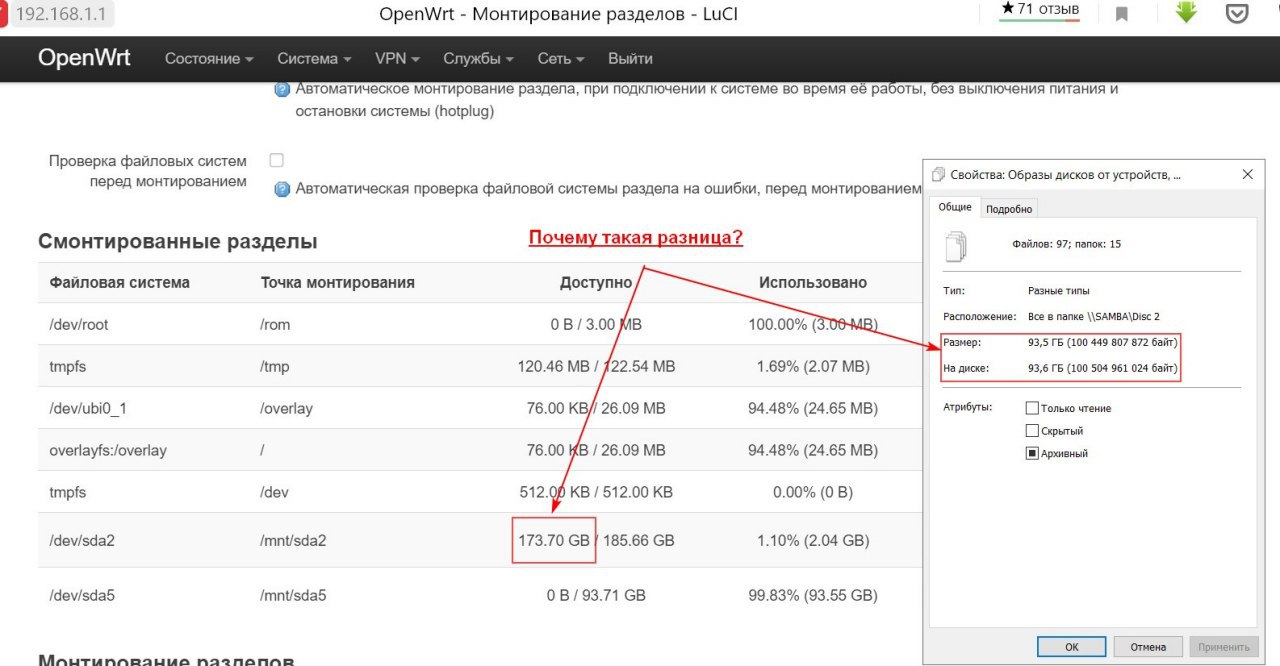The image size is (1280, 666).
Task: Click the overlayfs:/overlay row name
Action: click(108, 451)
